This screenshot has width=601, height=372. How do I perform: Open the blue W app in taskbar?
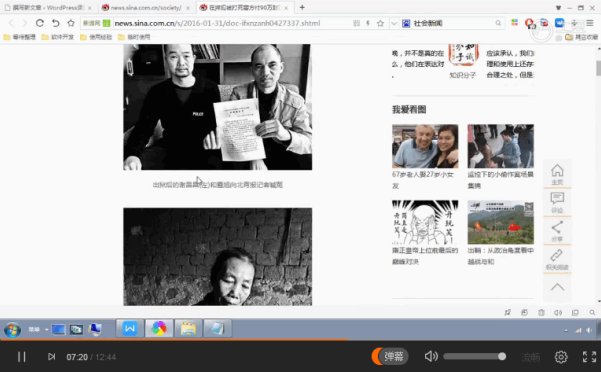point(130,329)
